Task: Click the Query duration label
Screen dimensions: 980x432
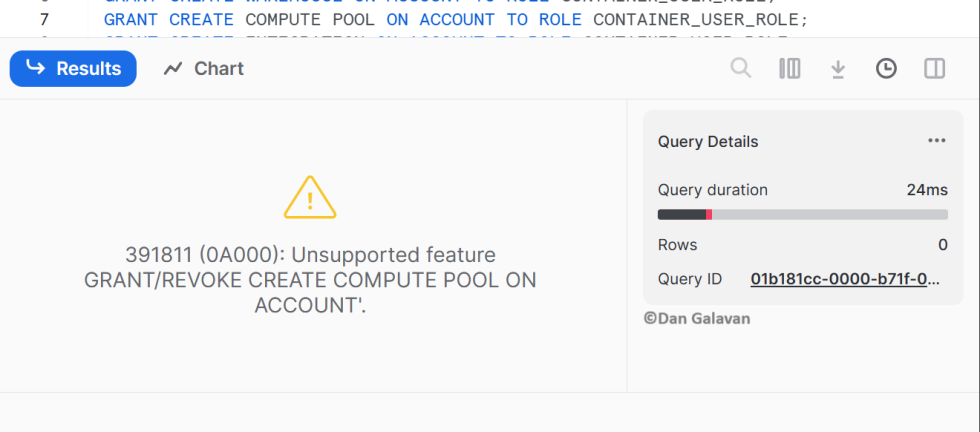Action: (712, 190)
